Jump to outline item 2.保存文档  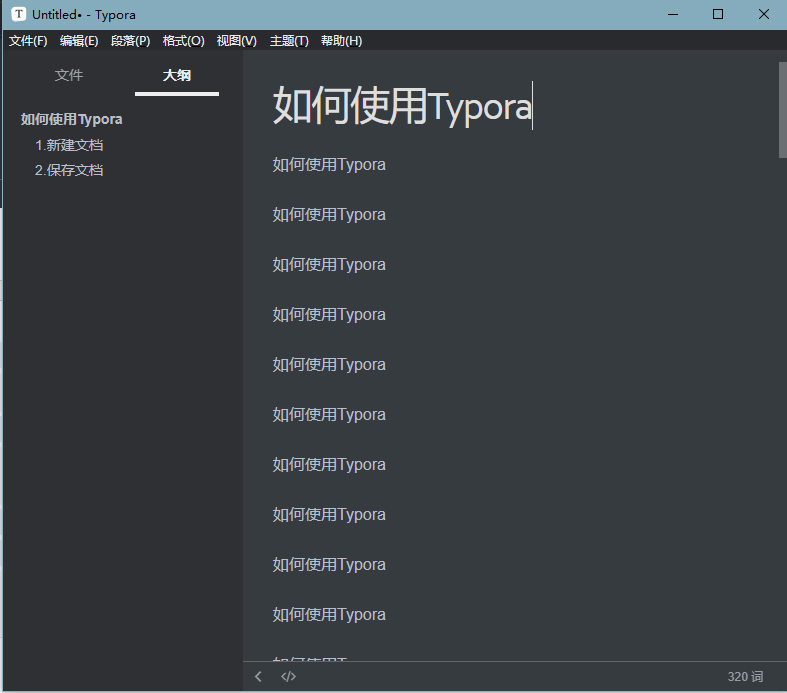coord(69,170)
